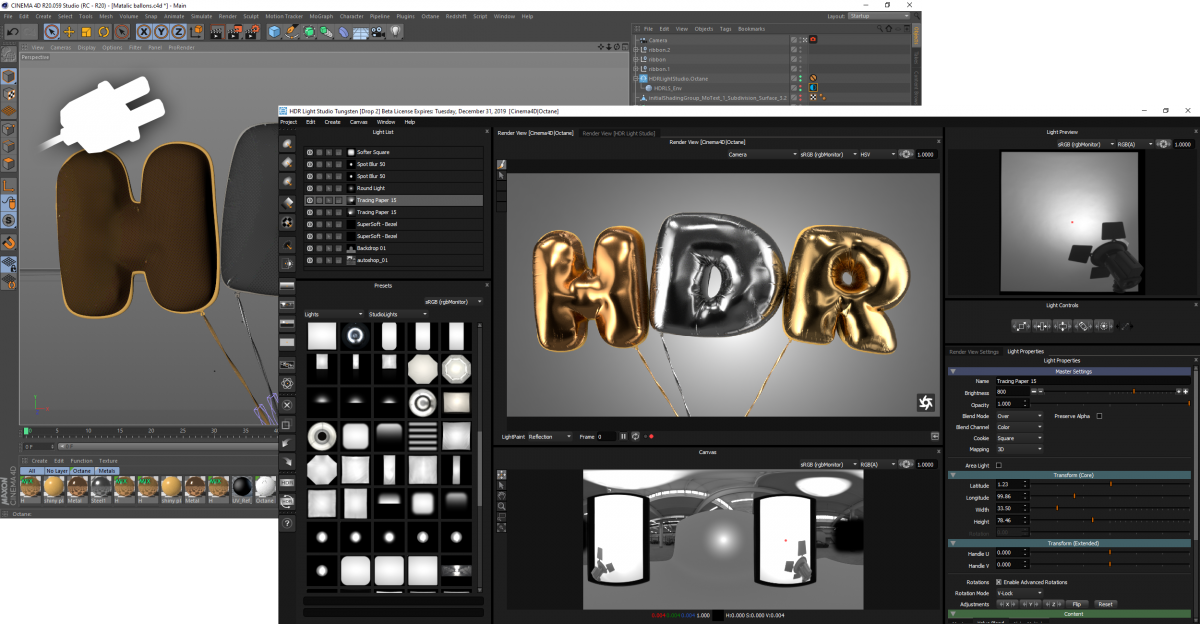1200x624 pixels.
Task: Add a Cube primitive object
Action: click(274, 32)
